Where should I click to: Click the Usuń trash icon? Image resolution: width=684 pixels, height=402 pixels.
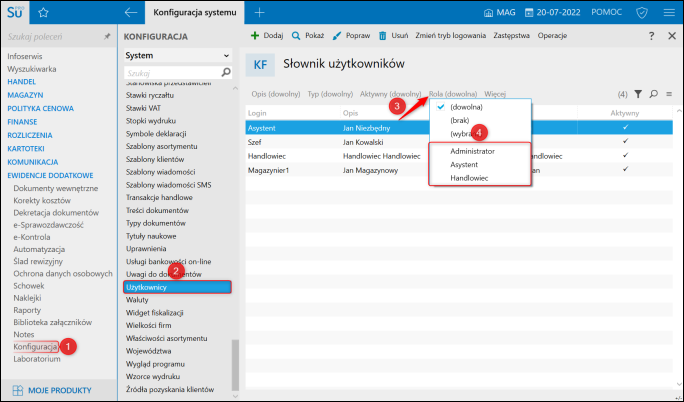[383, 36]
